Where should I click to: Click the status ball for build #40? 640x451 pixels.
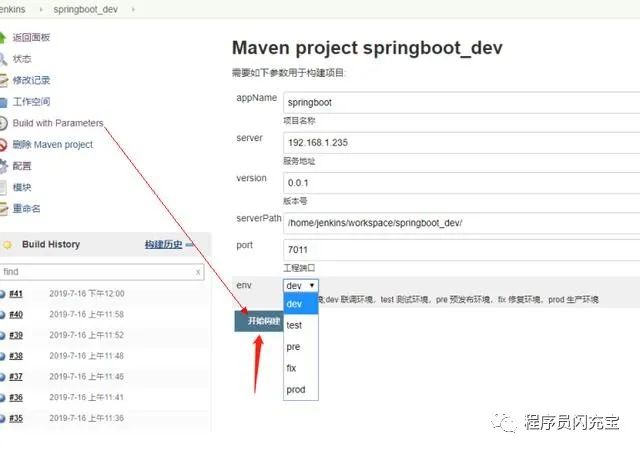(2, 315)
